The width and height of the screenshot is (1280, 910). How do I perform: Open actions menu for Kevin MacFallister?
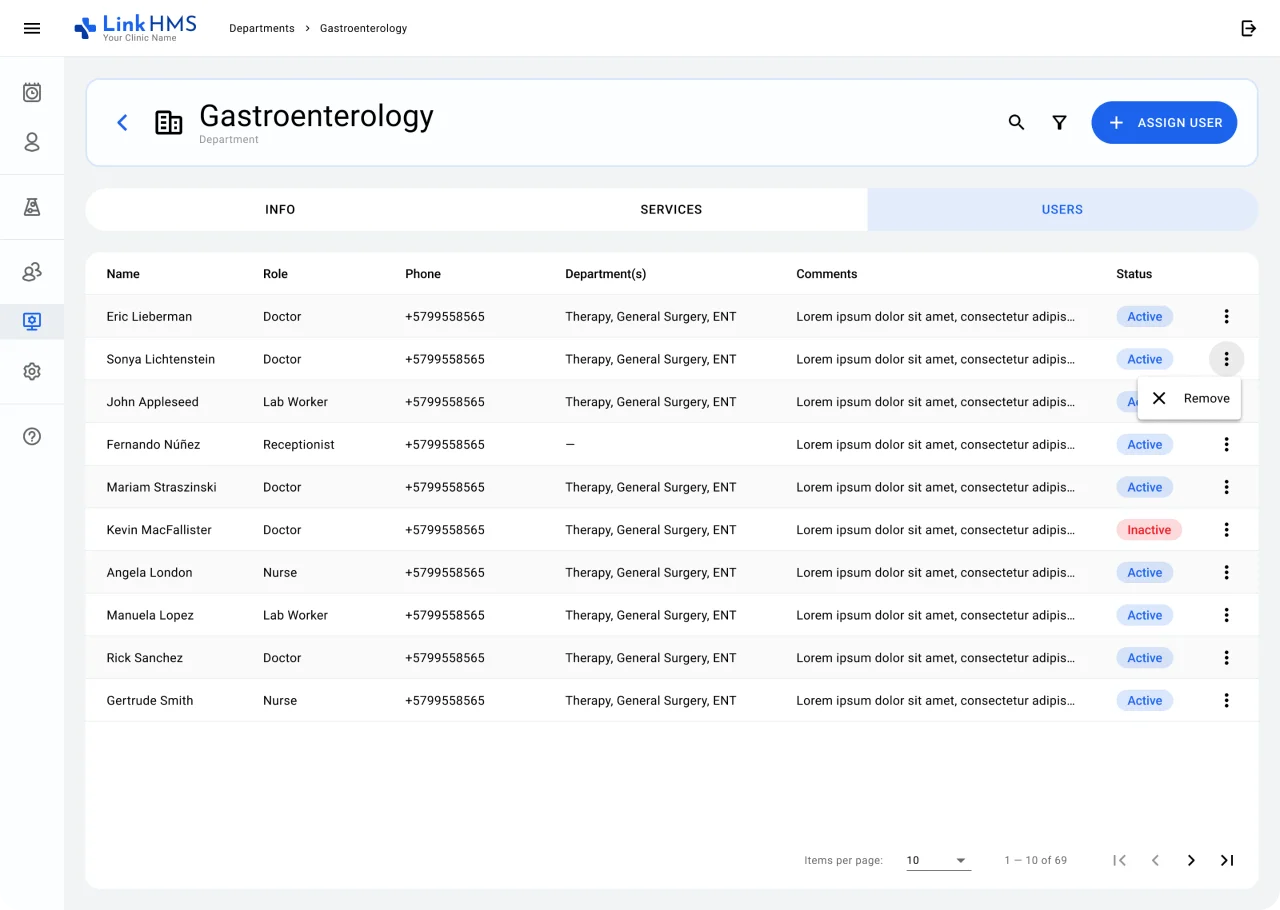pyautogui.click(x=1226, y=530)
